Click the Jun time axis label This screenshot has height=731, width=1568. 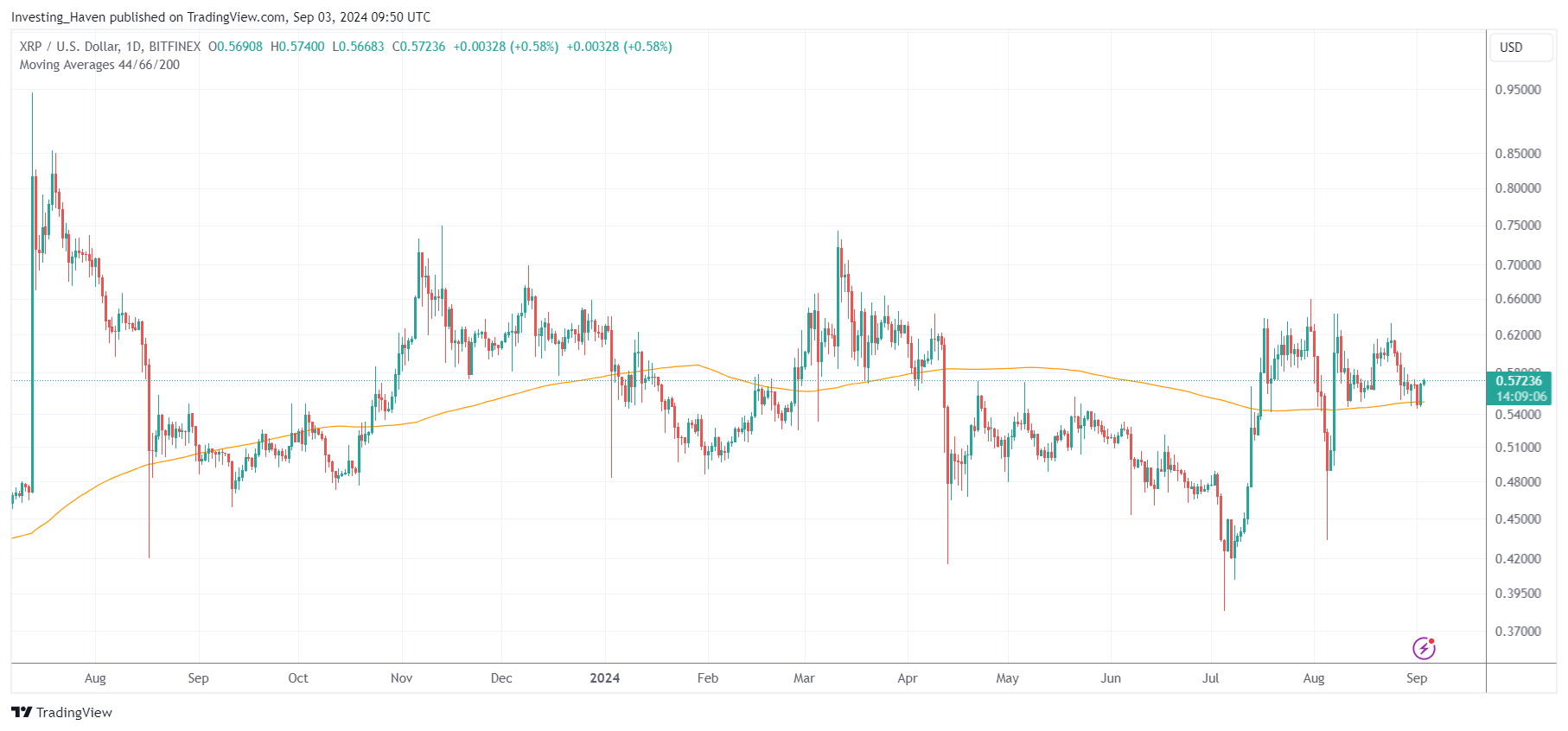pos(1111,678)
